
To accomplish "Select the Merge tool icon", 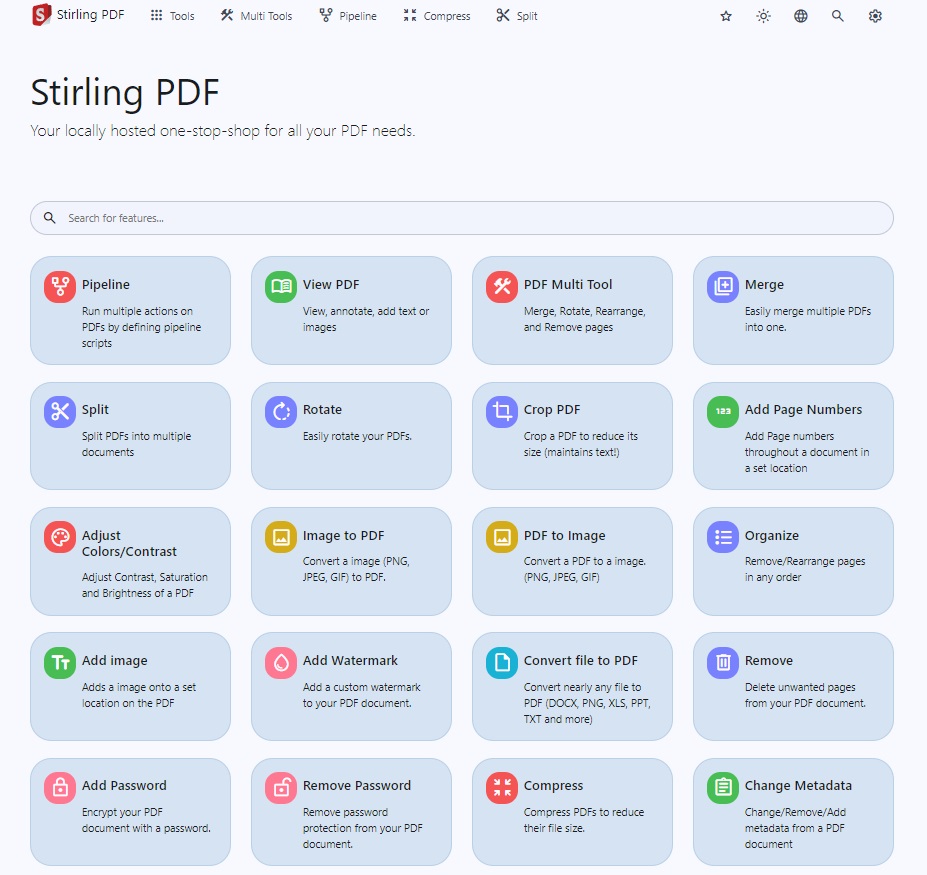I will [x=721, y=287].
